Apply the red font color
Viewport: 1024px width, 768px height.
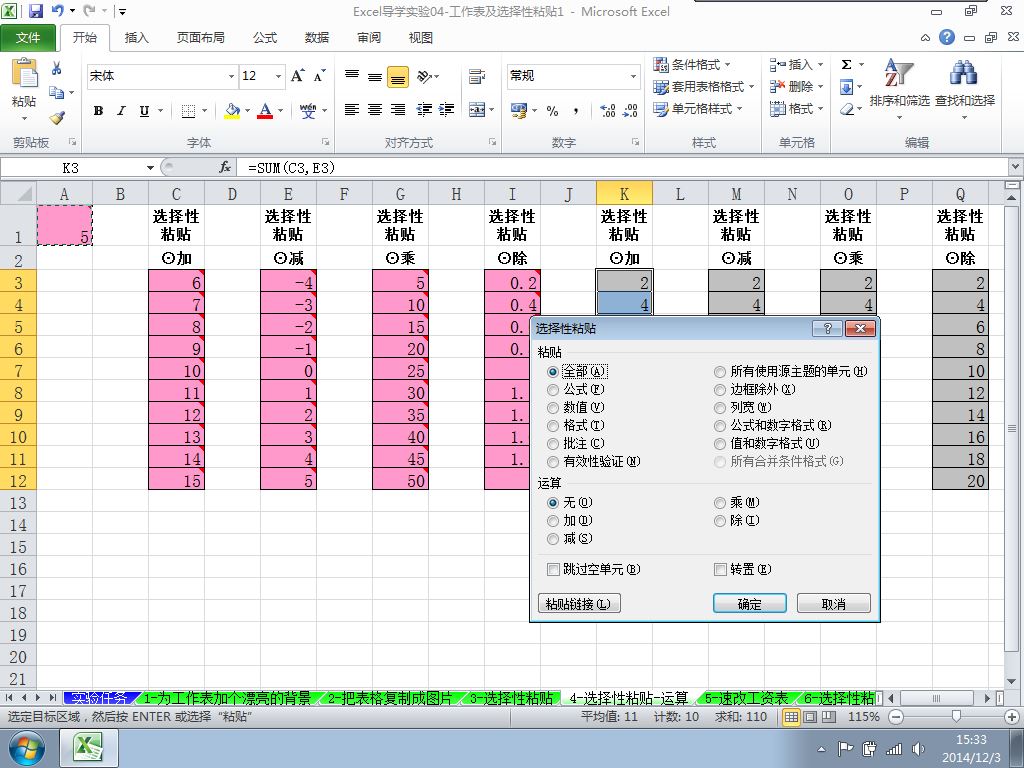pyautogui.click(x=264, y=111)
